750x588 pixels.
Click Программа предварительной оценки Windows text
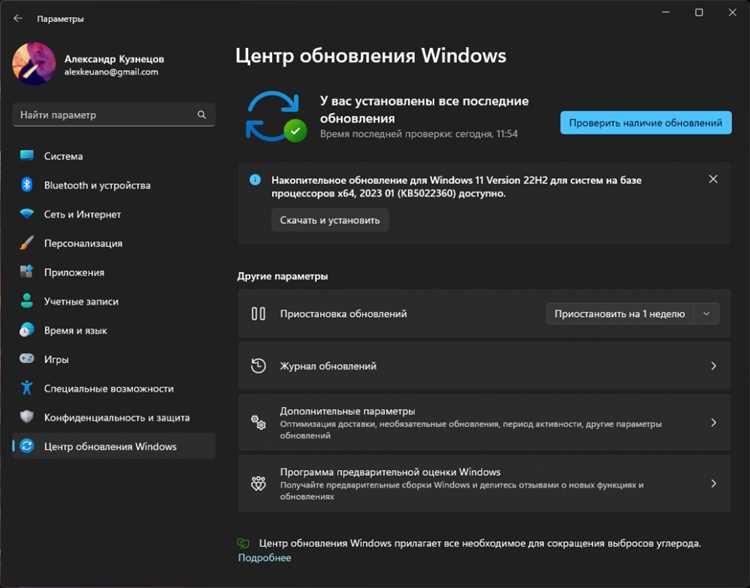[x=390, y=472]
